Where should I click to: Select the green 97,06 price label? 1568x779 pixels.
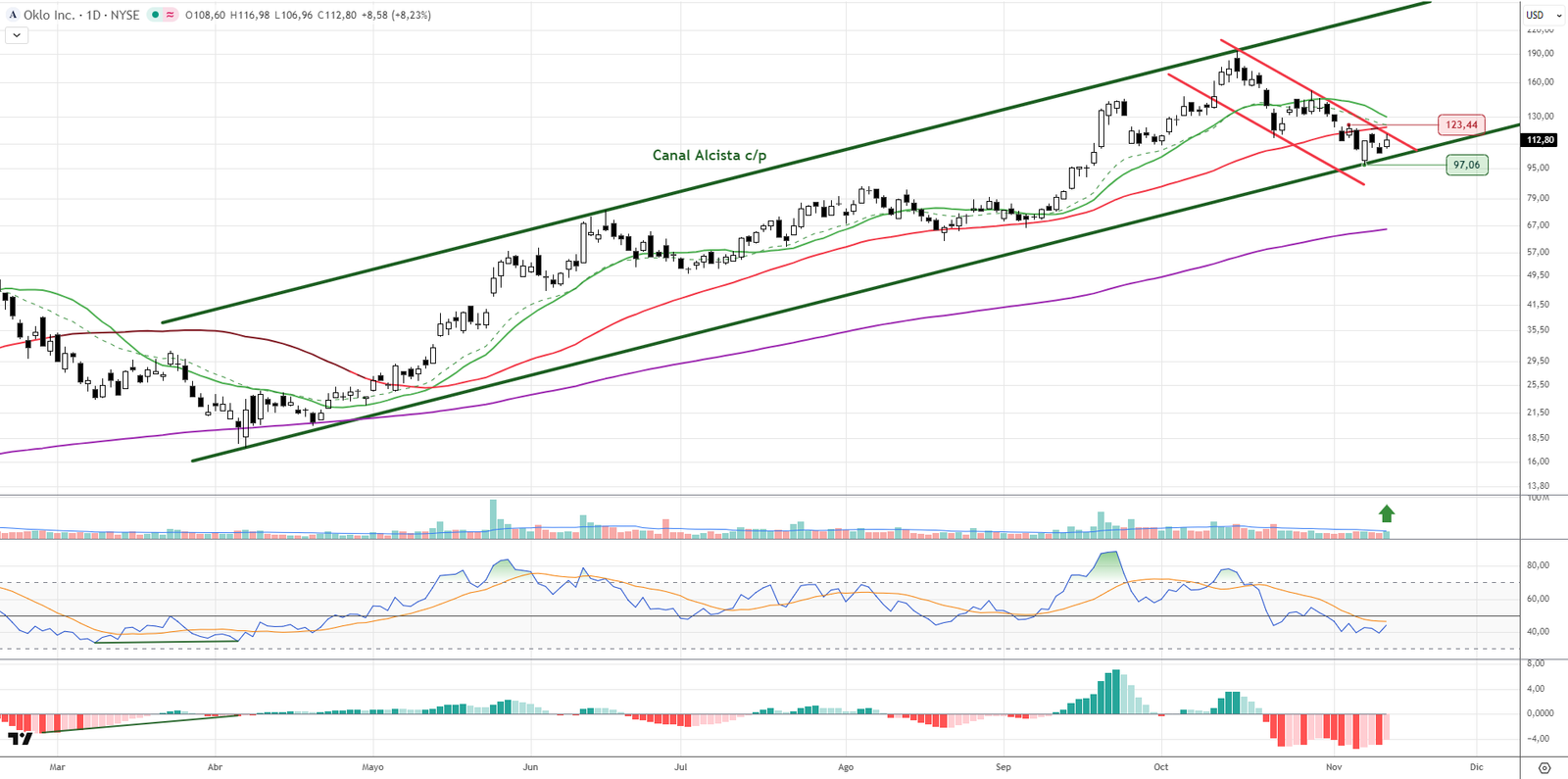[1466, 165]
